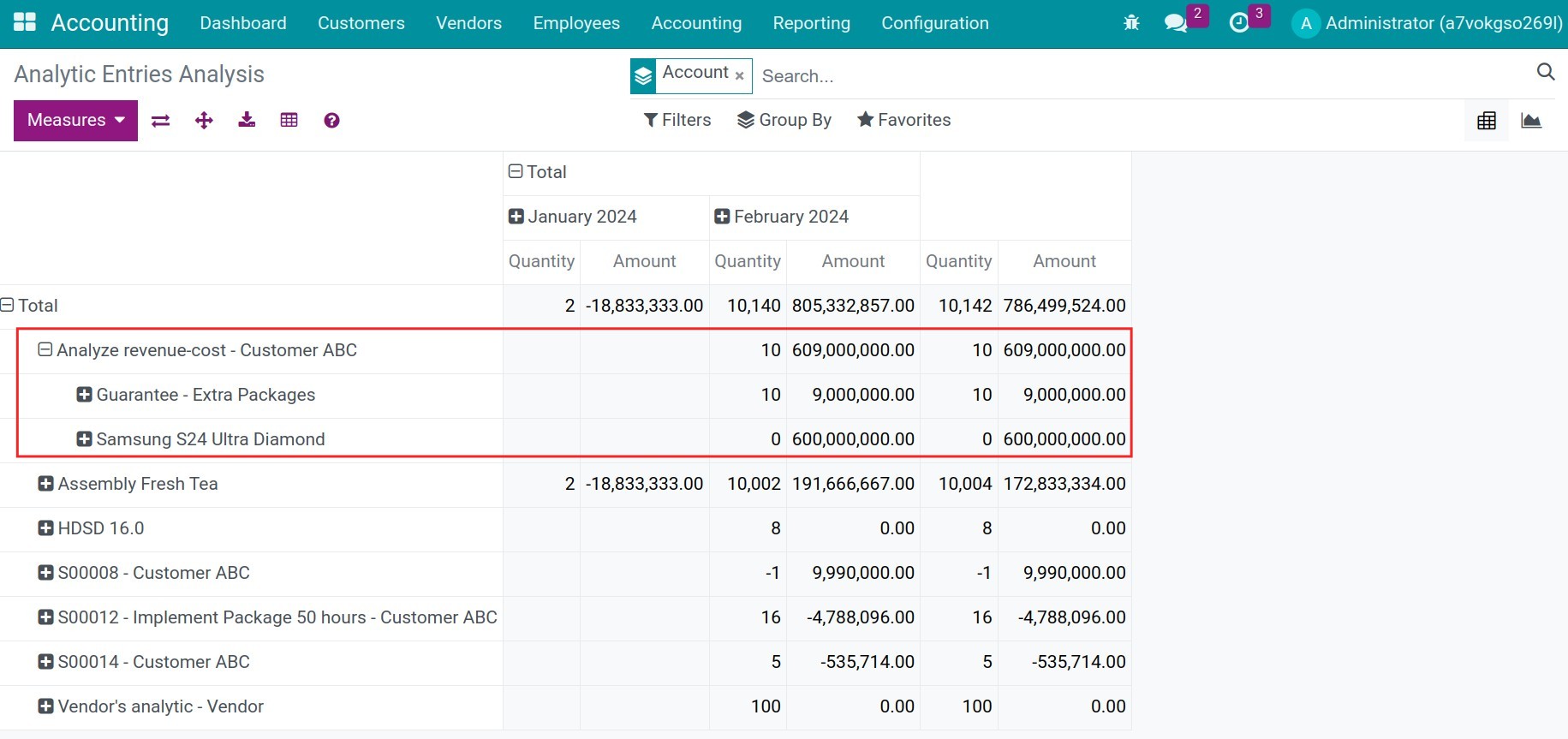Click the 10,002 quantity cell

pyautogui.click(x=748, y=484)
